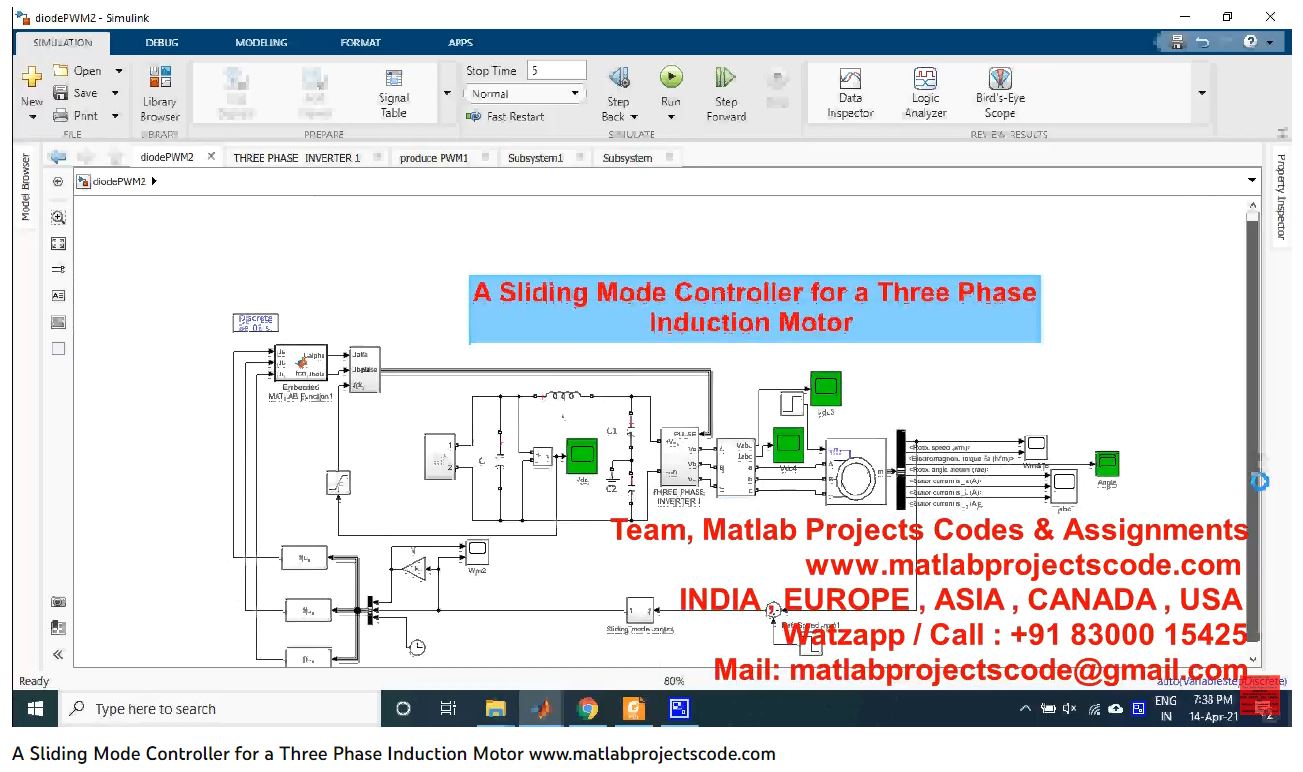Switch to the DEBUG ribbon tab
Image resolution: width=1303 pixels, height=772 pixels.
click(x=162, y=43)
